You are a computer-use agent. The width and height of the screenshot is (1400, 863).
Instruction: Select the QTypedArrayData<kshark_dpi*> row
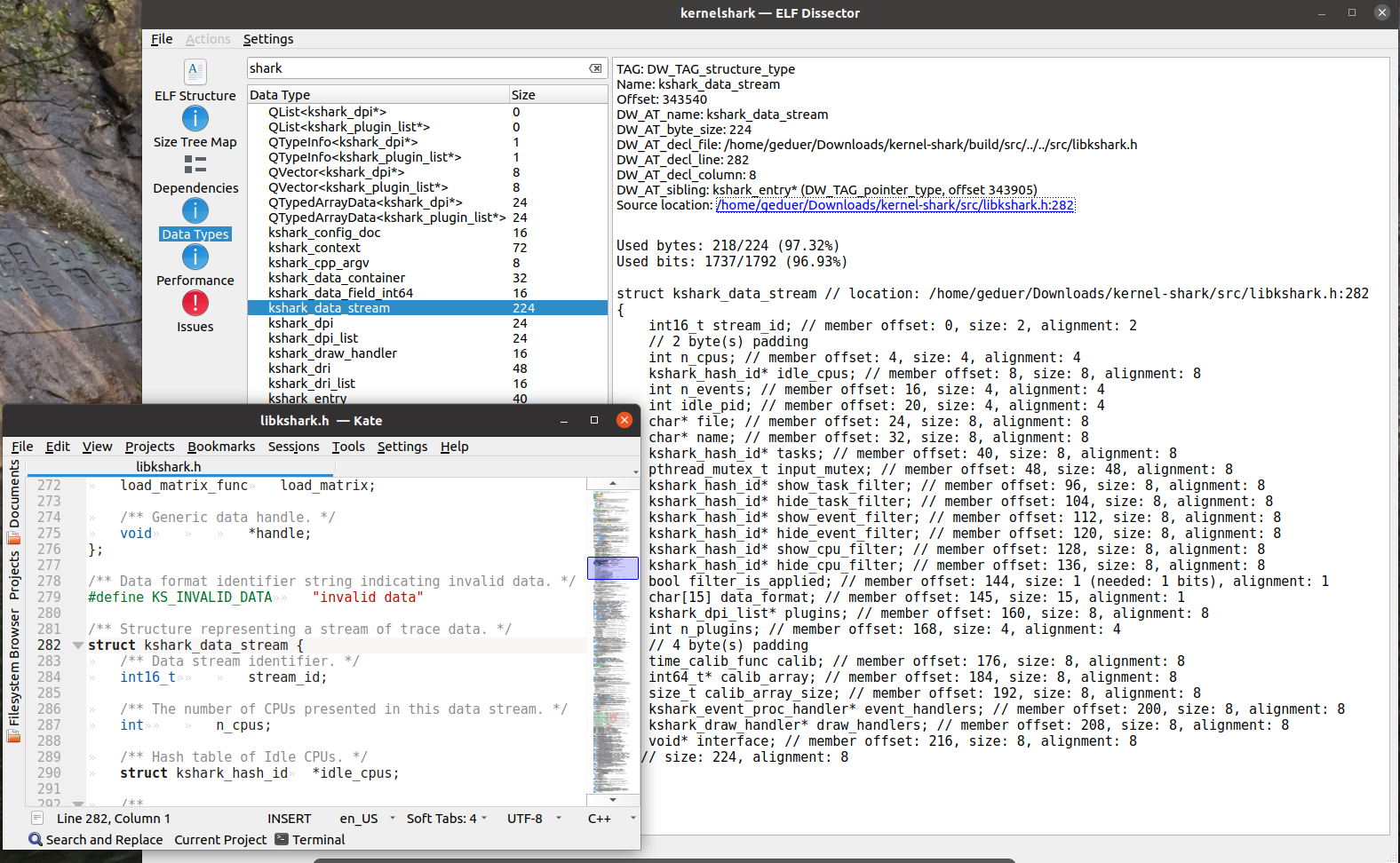pyautogui.click(x=427, y=202)
